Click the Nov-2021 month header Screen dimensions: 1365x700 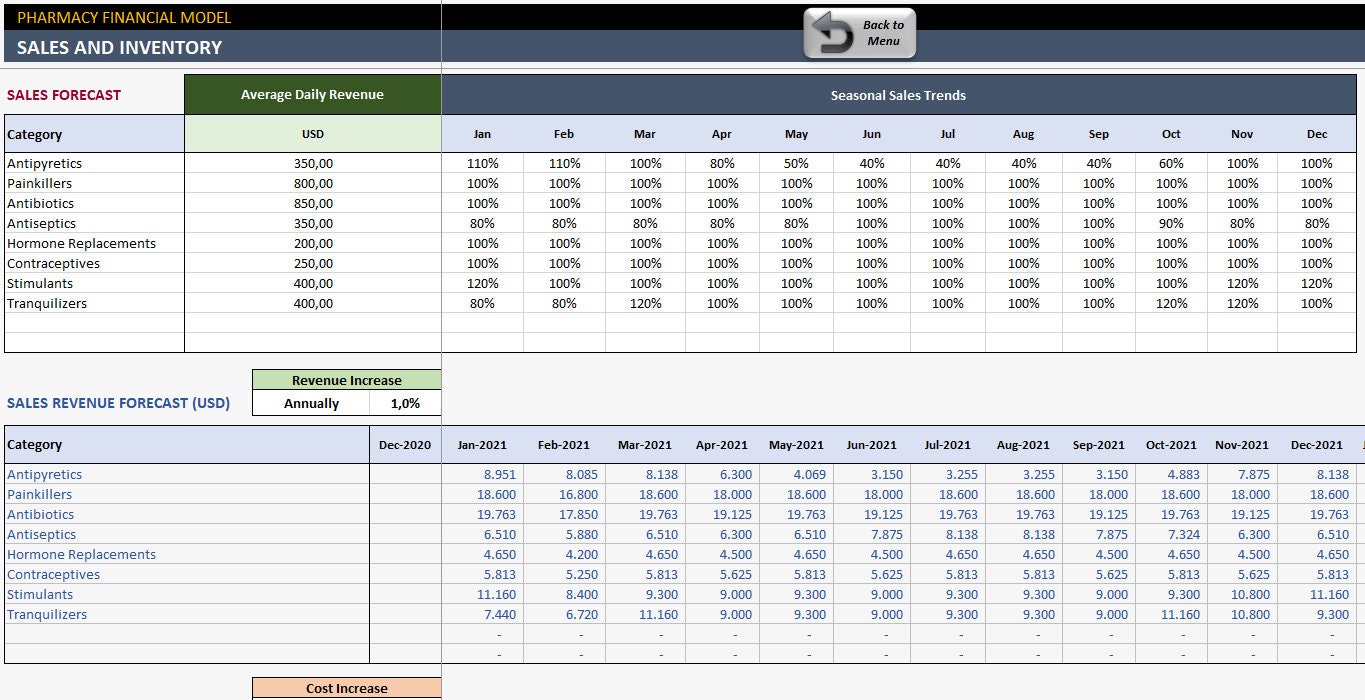[x=1242, y=444]
